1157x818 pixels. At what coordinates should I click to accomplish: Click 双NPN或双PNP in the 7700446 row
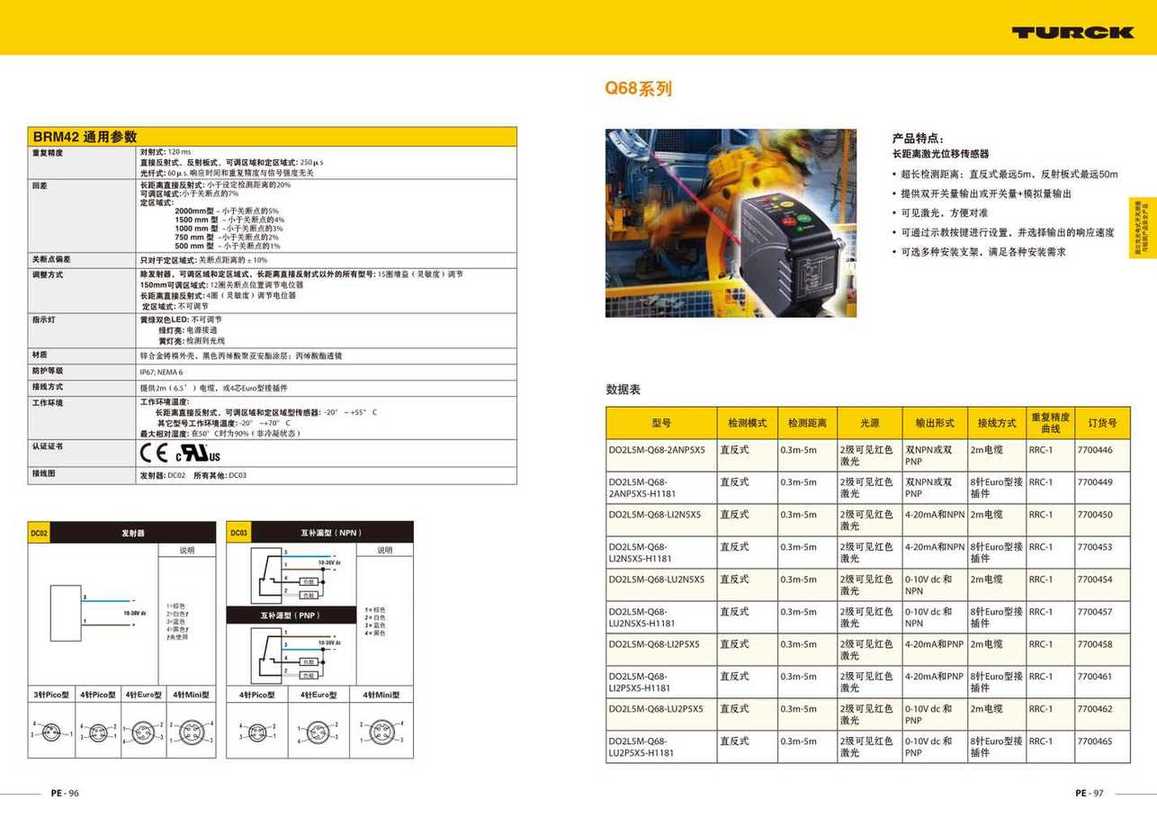point(928,456)
